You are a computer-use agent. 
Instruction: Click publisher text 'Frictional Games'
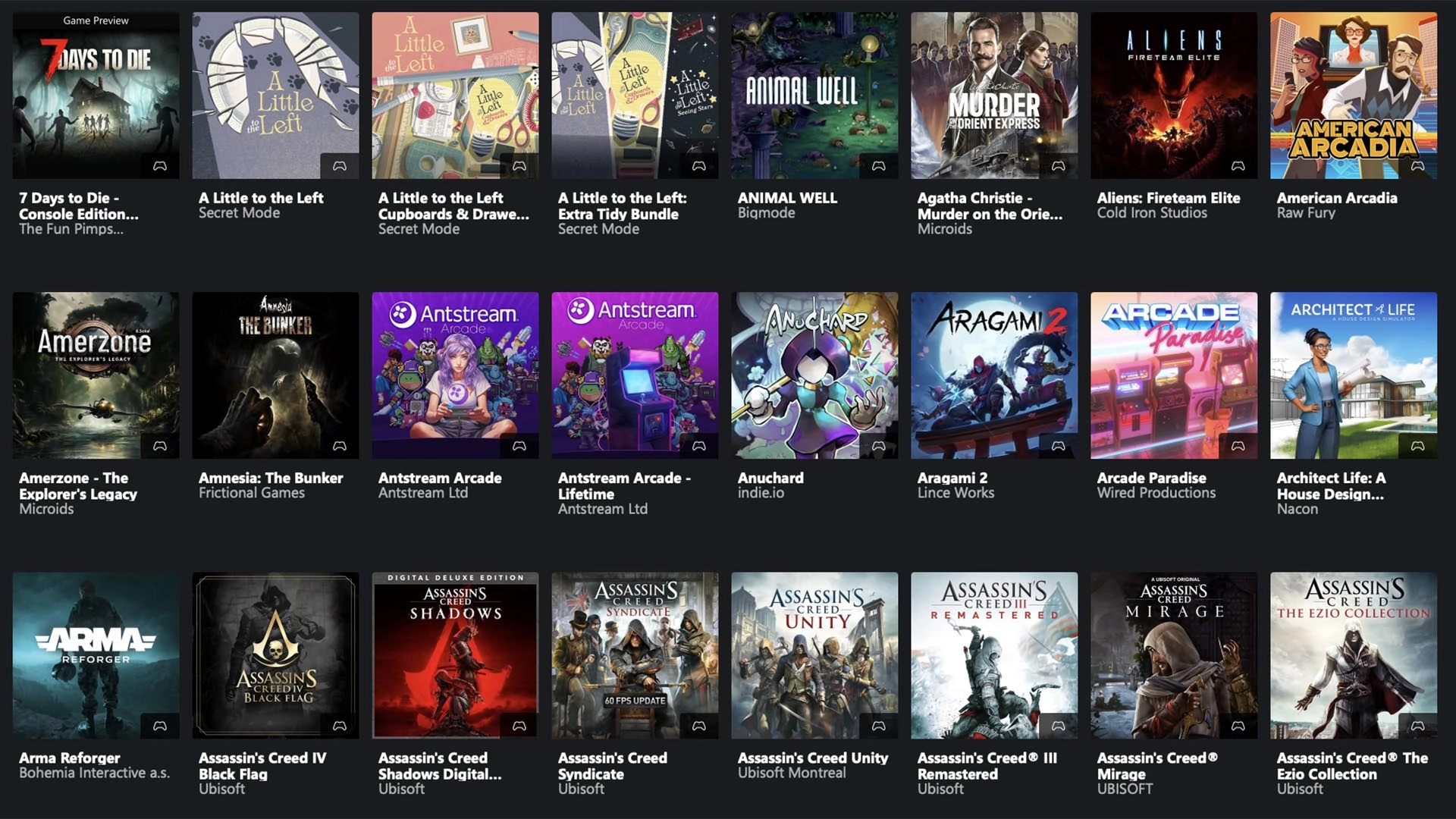[x=252, y=493]
